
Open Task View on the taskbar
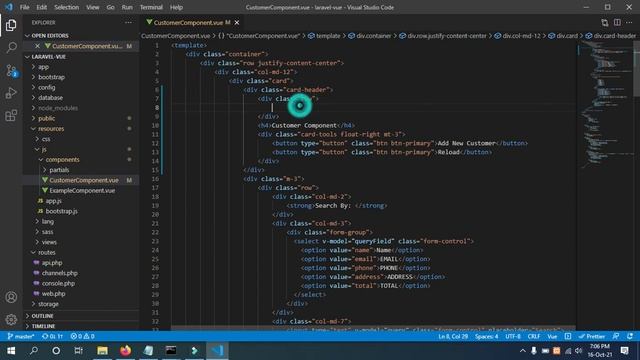pos(78,351)
